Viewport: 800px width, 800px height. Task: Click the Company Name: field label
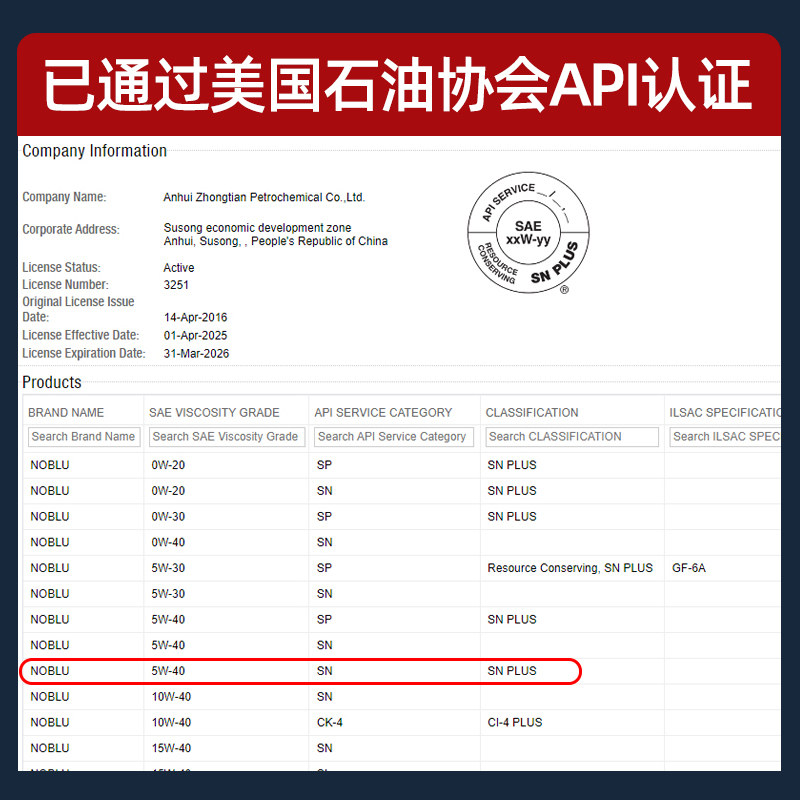click(64, 197)
